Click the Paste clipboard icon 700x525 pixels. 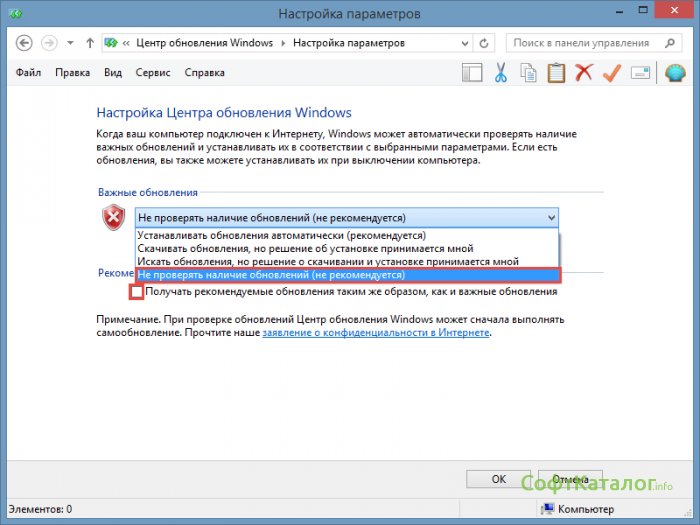coord(556,73)
